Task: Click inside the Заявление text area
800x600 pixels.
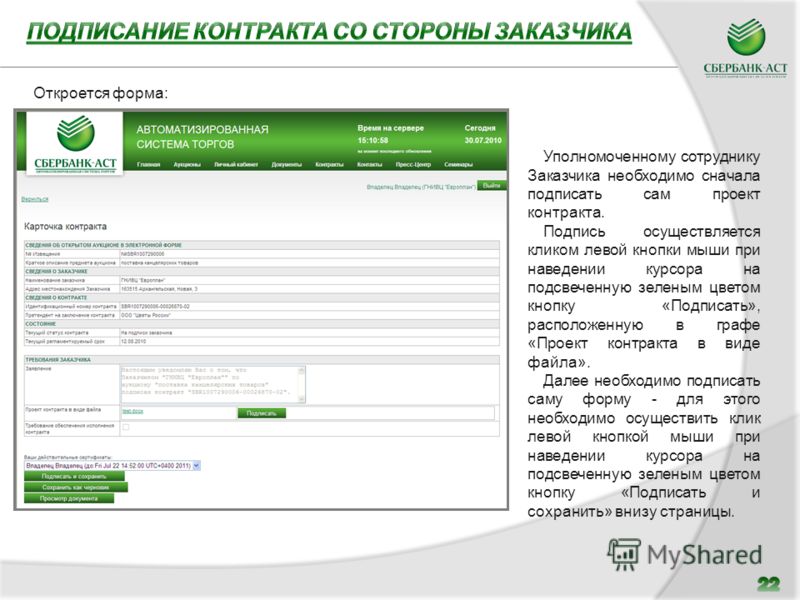Action: coord(209,384)
